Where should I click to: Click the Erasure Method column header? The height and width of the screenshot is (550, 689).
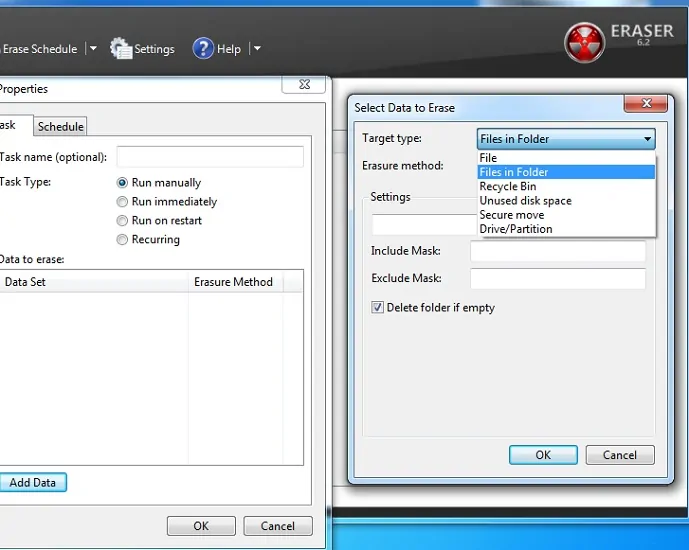pyautogui.click(x=236, y=282)
